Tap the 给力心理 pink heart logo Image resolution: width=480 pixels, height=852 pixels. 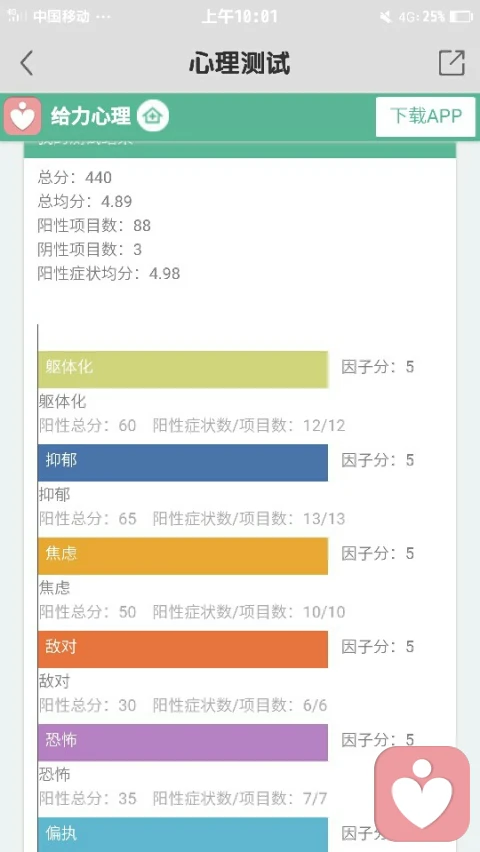point(22,116)
